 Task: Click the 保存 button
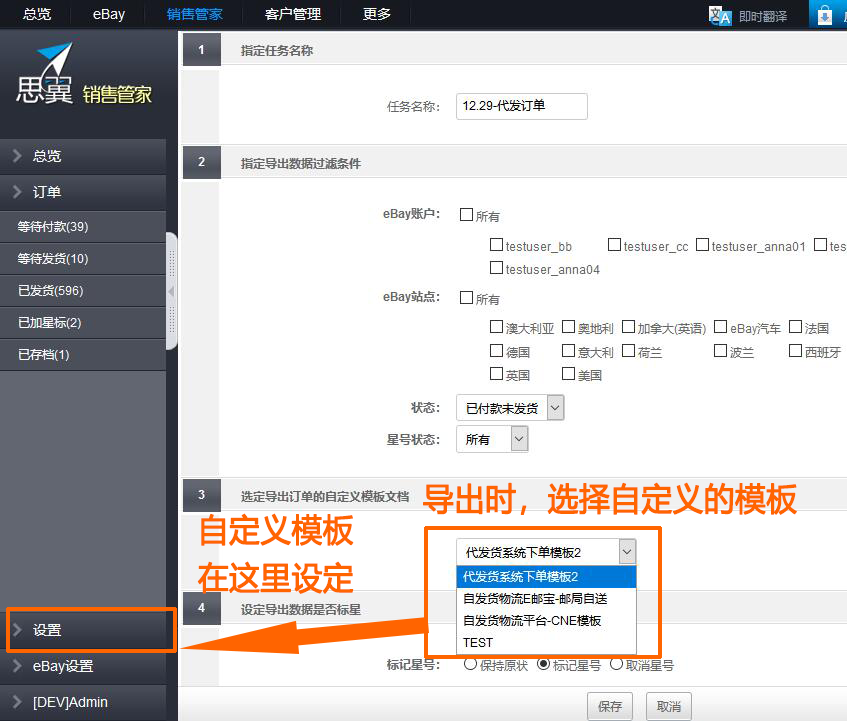point(610,706)
